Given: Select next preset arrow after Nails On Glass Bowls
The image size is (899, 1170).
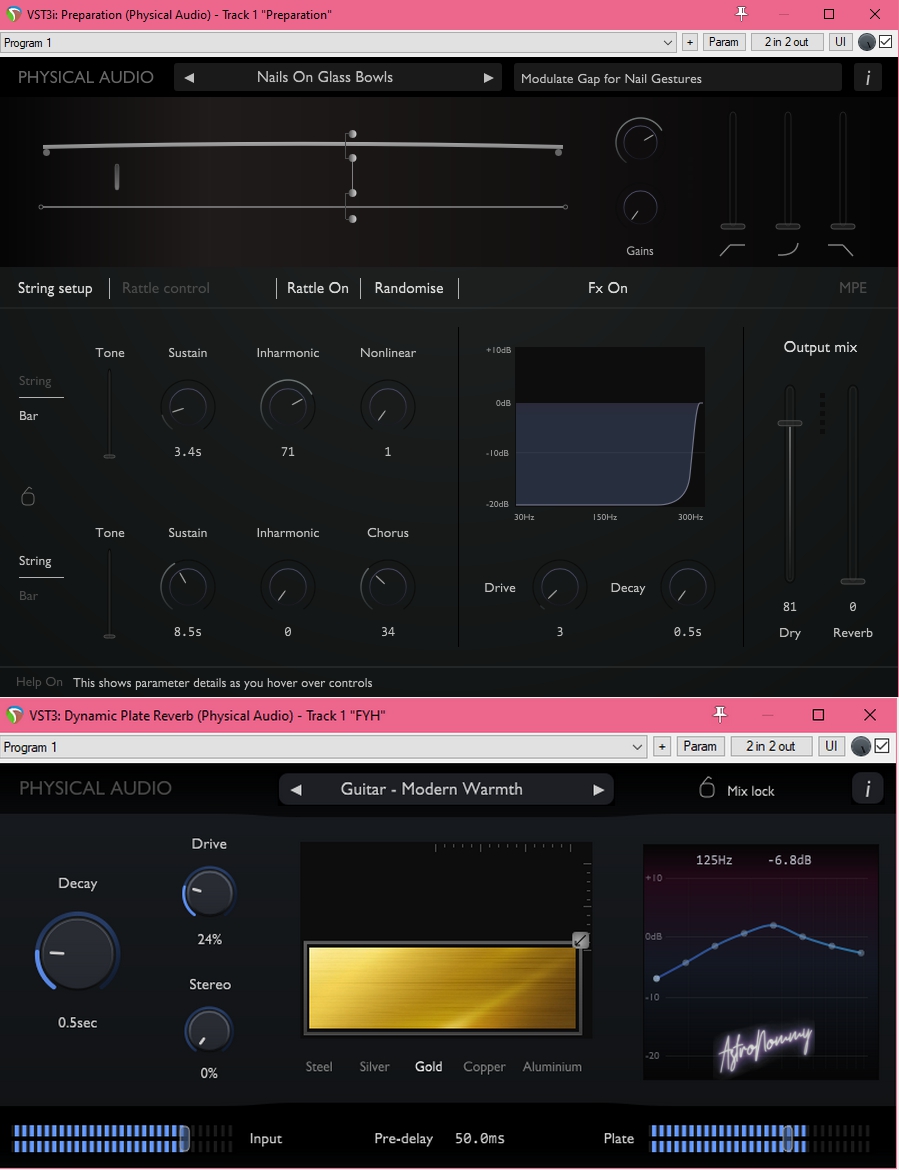Looking at the screenshot, I should click(488, 78).
